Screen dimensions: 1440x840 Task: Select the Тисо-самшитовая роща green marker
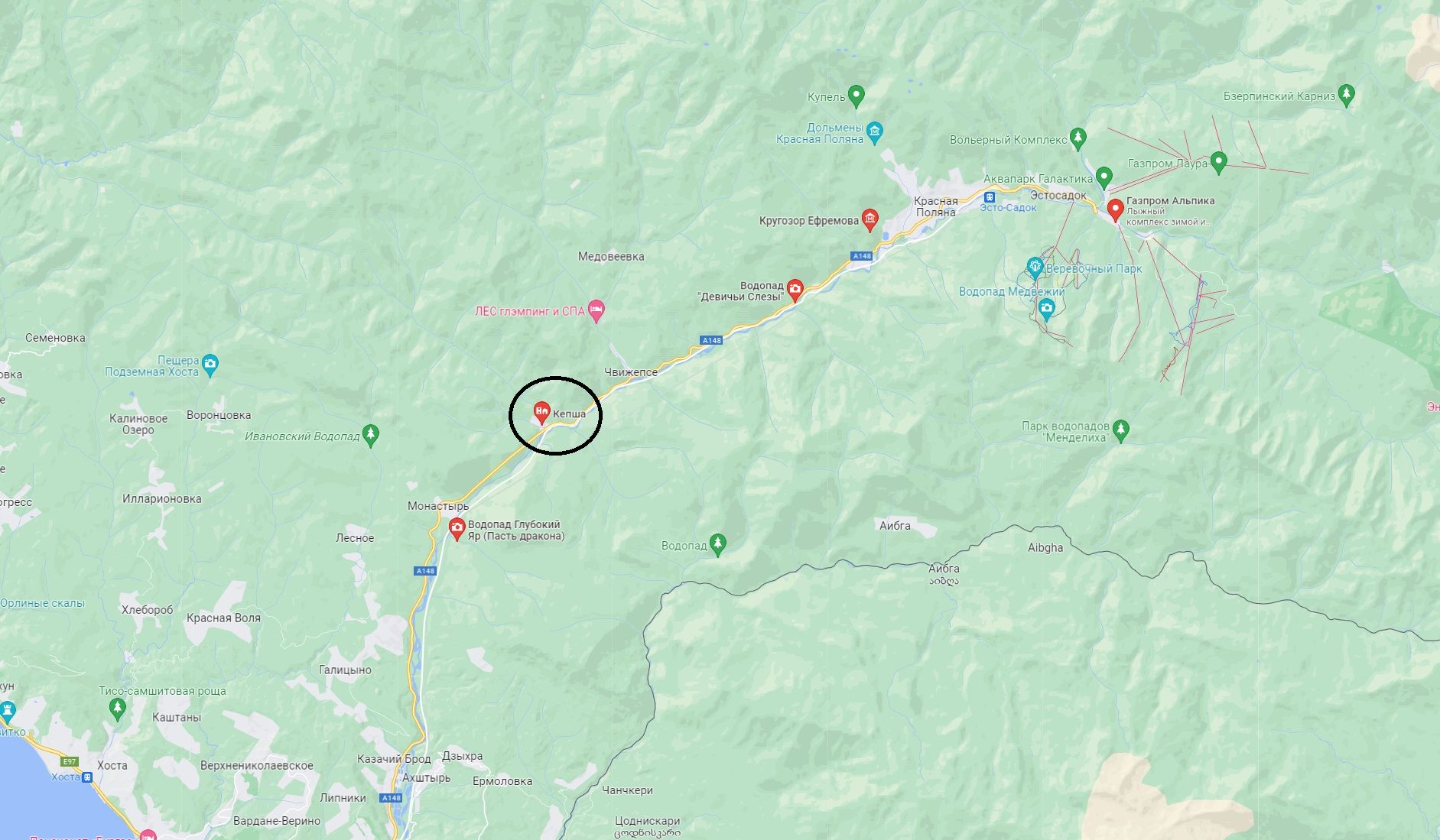(x=117, y=709)
